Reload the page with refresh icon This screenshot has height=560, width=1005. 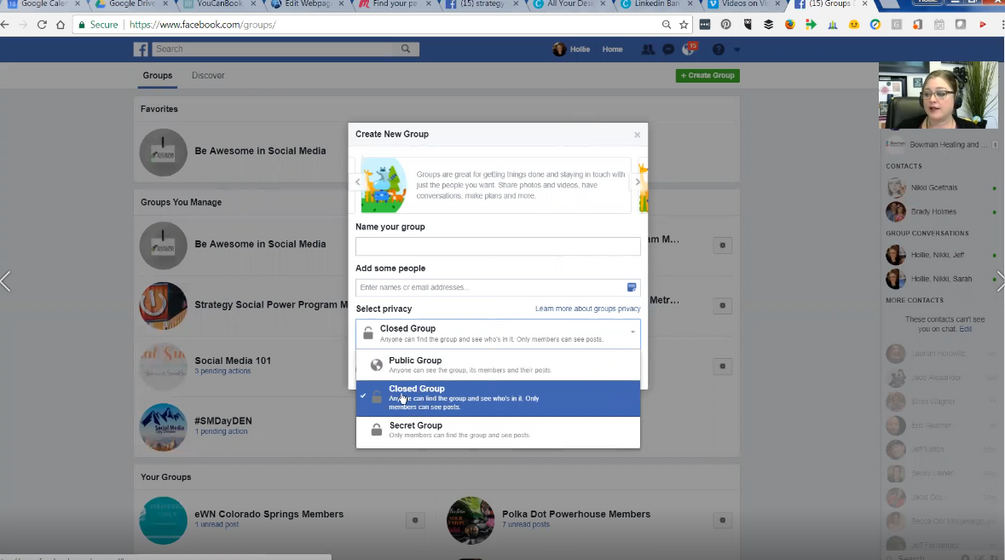(x=42, y=25)
